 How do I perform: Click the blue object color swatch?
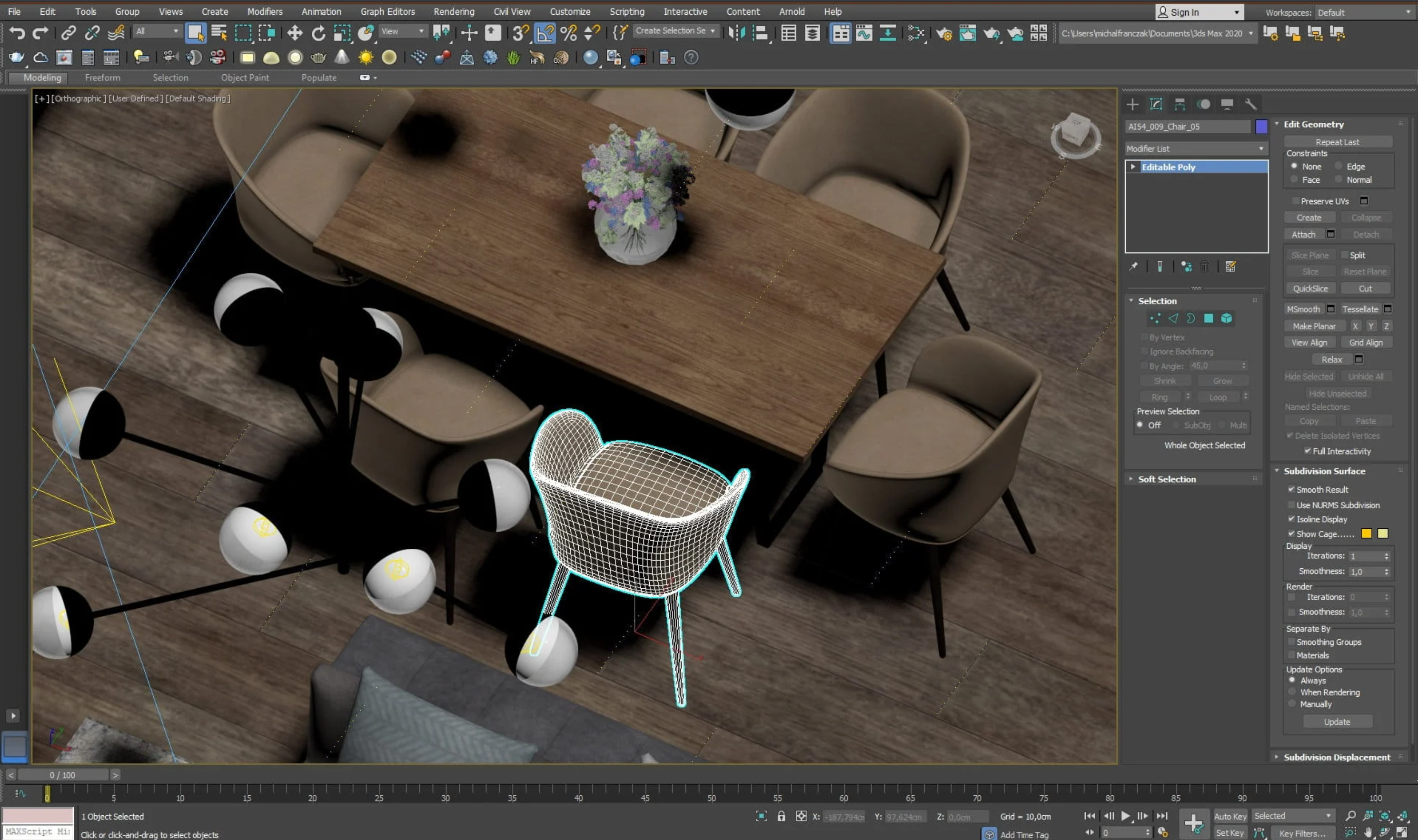1261,127
